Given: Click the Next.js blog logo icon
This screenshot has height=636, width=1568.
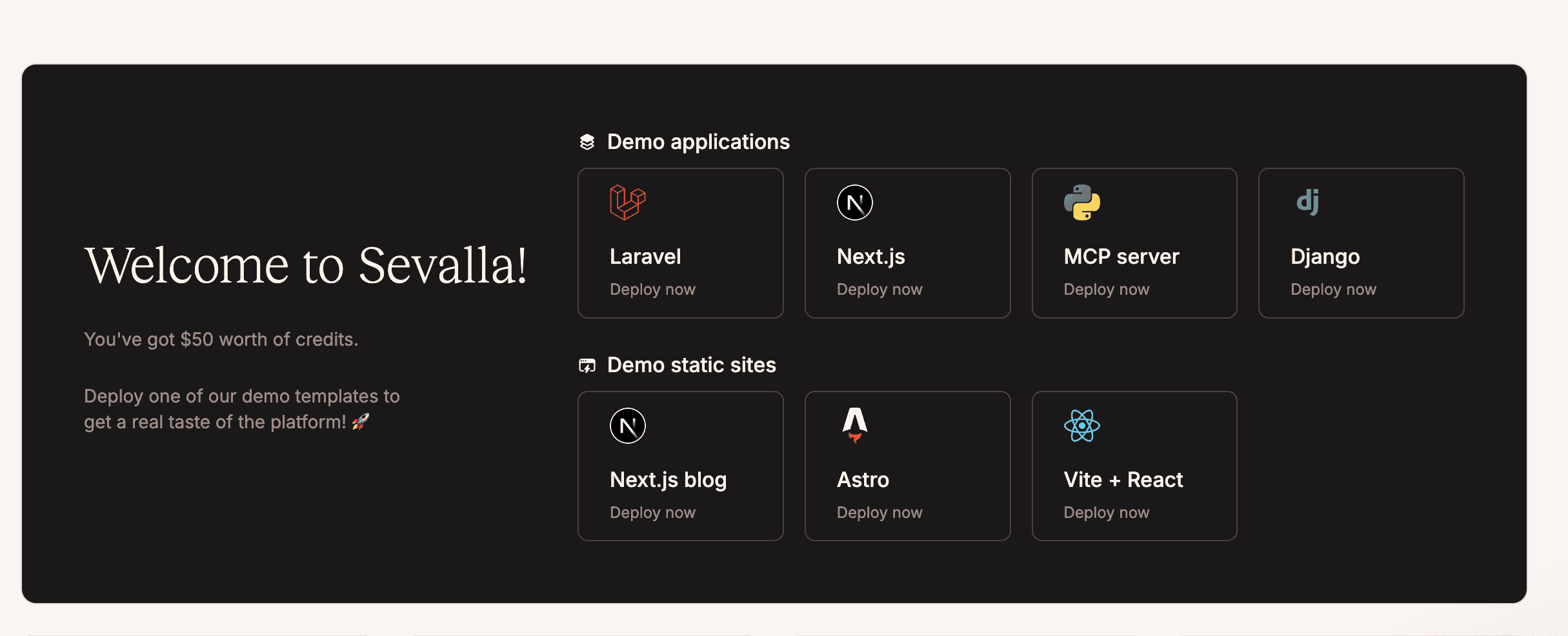Looking at the screenshot, I should point(627,426).
